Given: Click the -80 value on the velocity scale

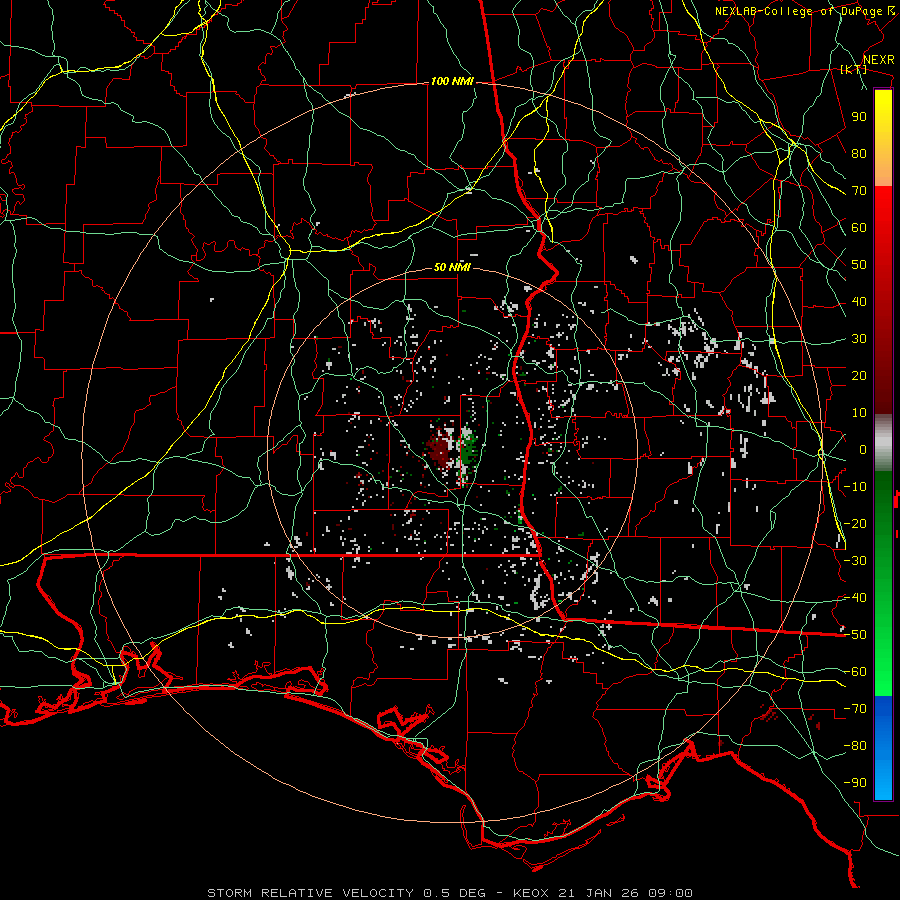Looking at the screenshot, I should pyautogui.click(x=855, y=746).
